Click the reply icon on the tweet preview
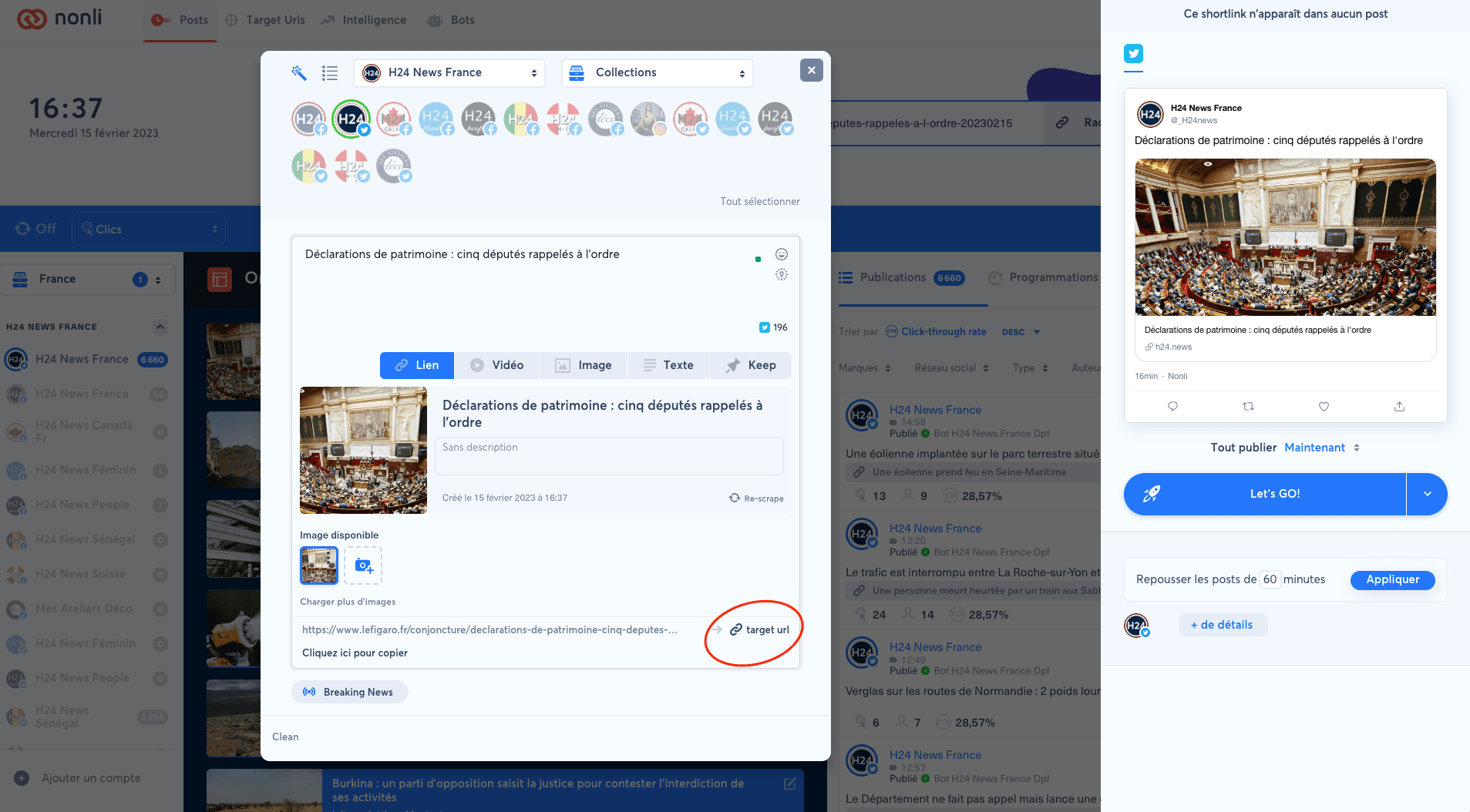The width and height of the screenshot is (1470, 812). pos(1172,406)
